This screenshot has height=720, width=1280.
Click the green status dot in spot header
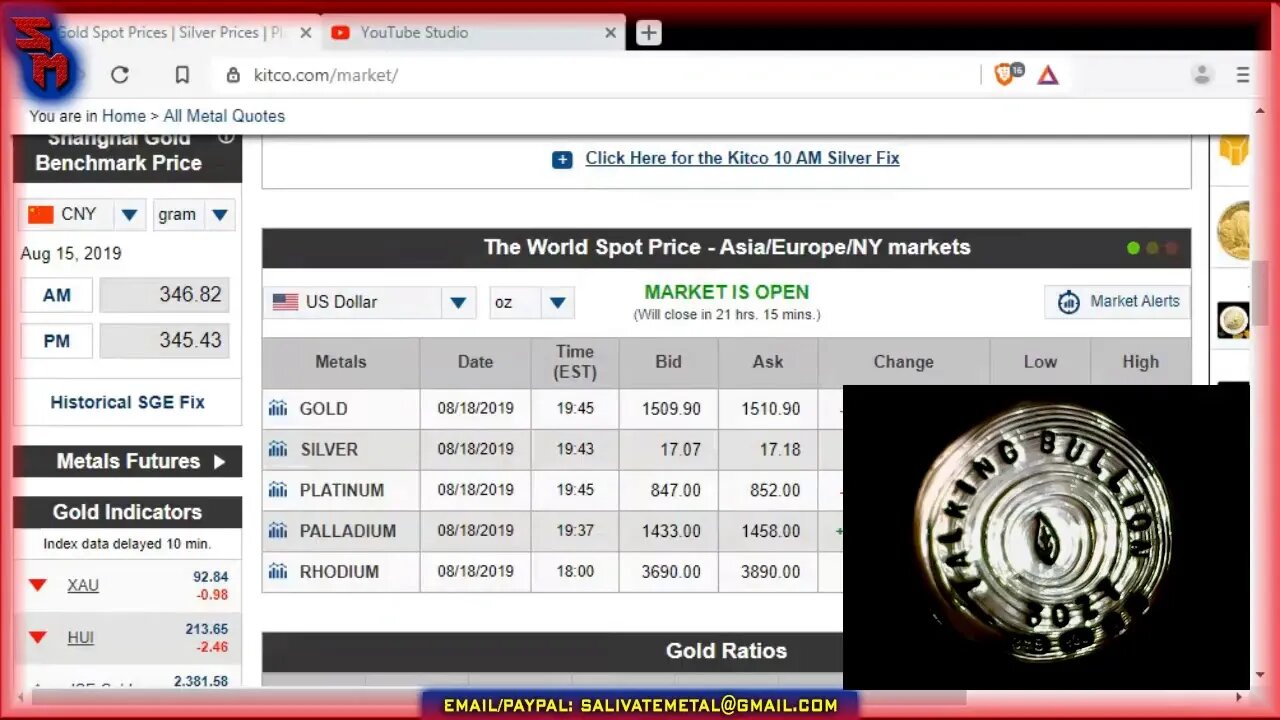click(1133, 248)
